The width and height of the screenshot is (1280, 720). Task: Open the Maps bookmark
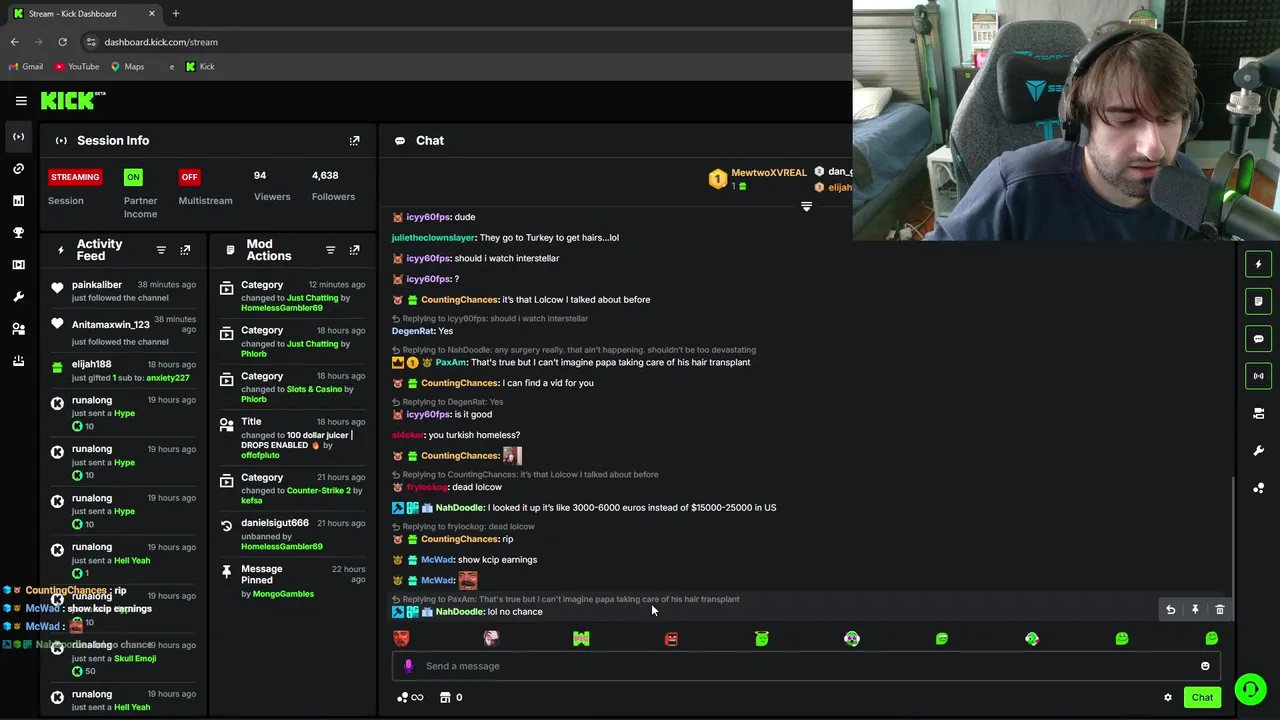(127, 67)
